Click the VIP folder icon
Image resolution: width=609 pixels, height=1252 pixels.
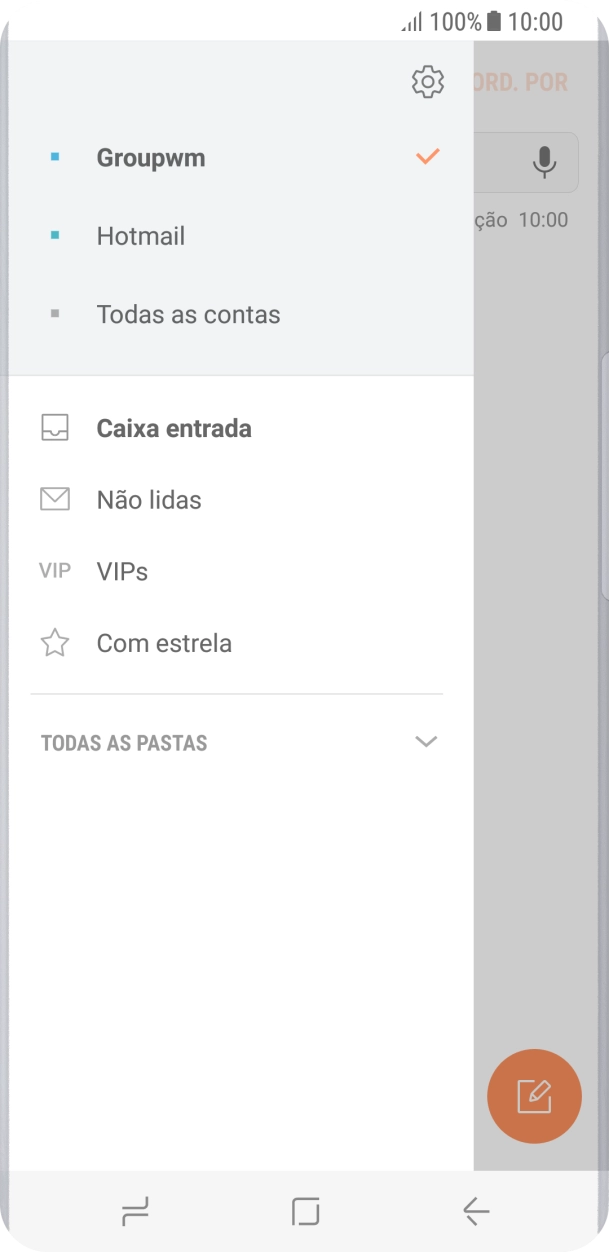(x=55, y=570)
